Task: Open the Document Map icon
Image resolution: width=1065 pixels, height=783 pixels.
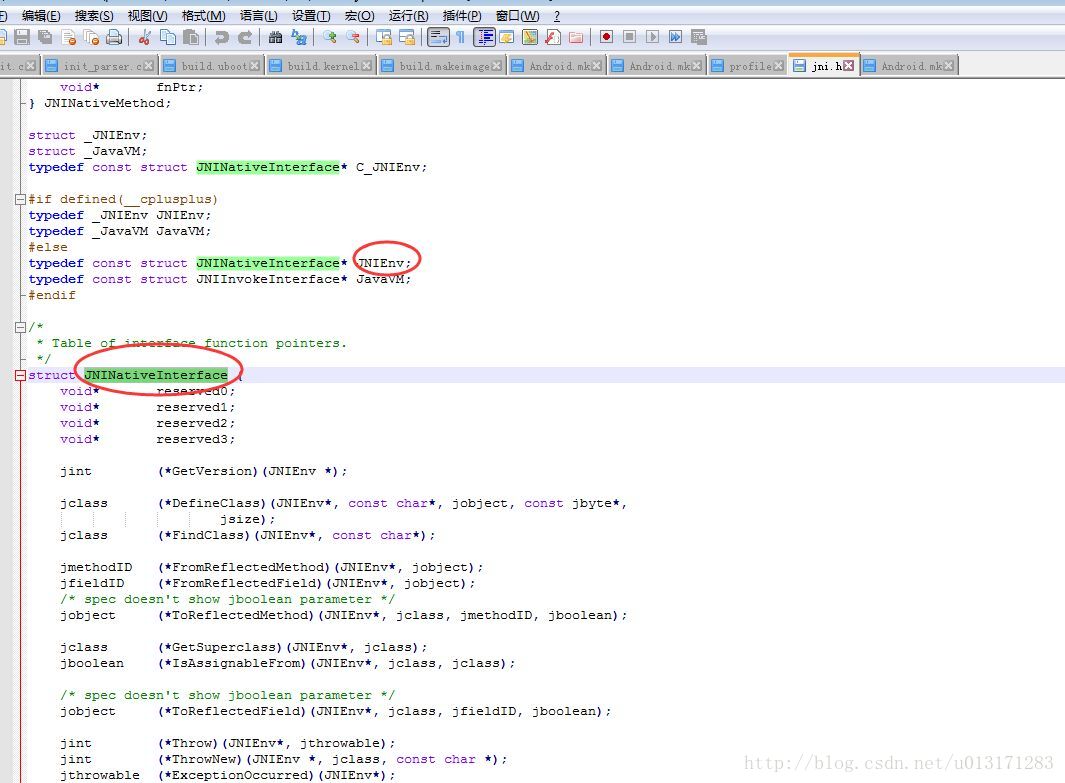Action: click(530, 37)
